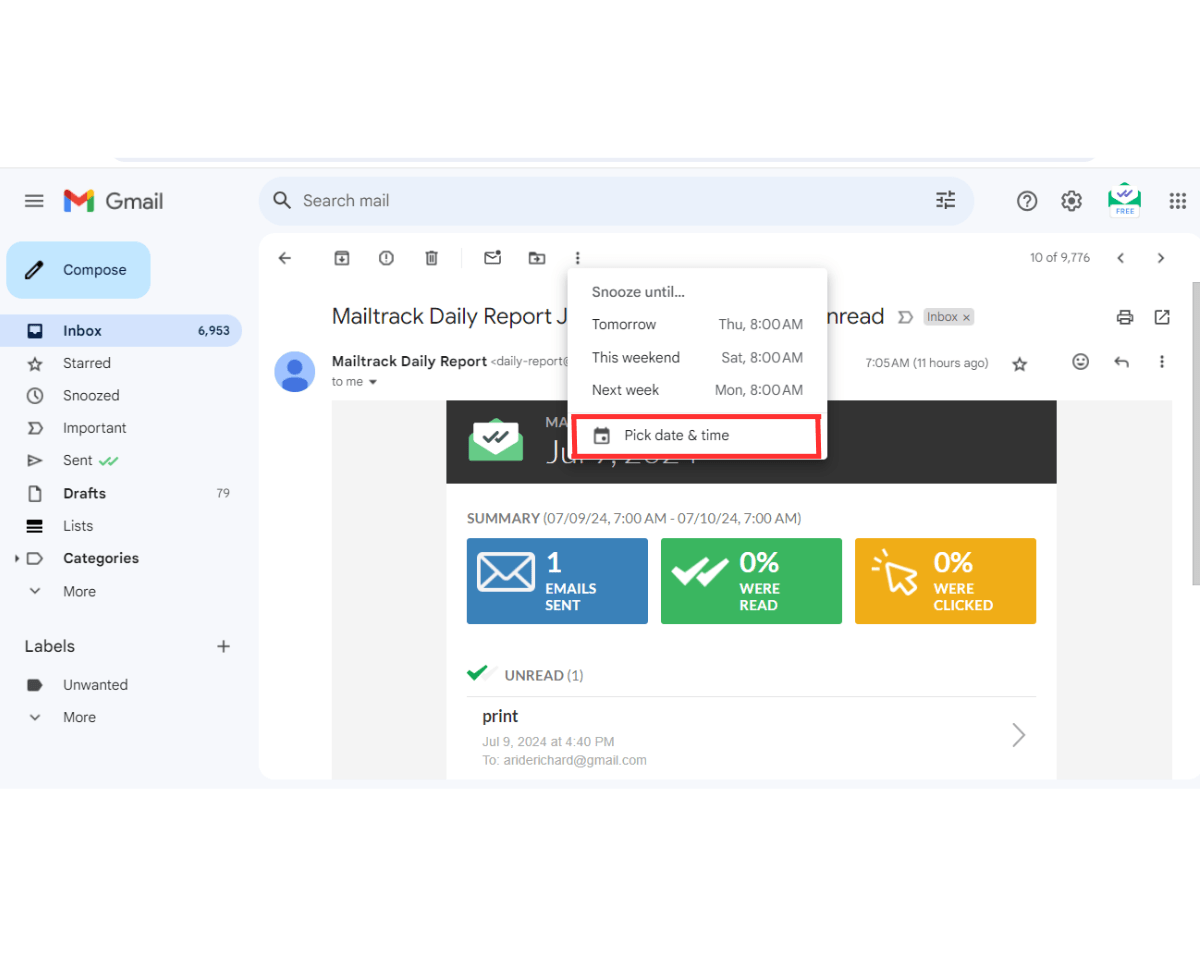This screenshot has height=960, width=1200.
Task: Click the '10 of 9,776' counter
Action: (1060, 258)
